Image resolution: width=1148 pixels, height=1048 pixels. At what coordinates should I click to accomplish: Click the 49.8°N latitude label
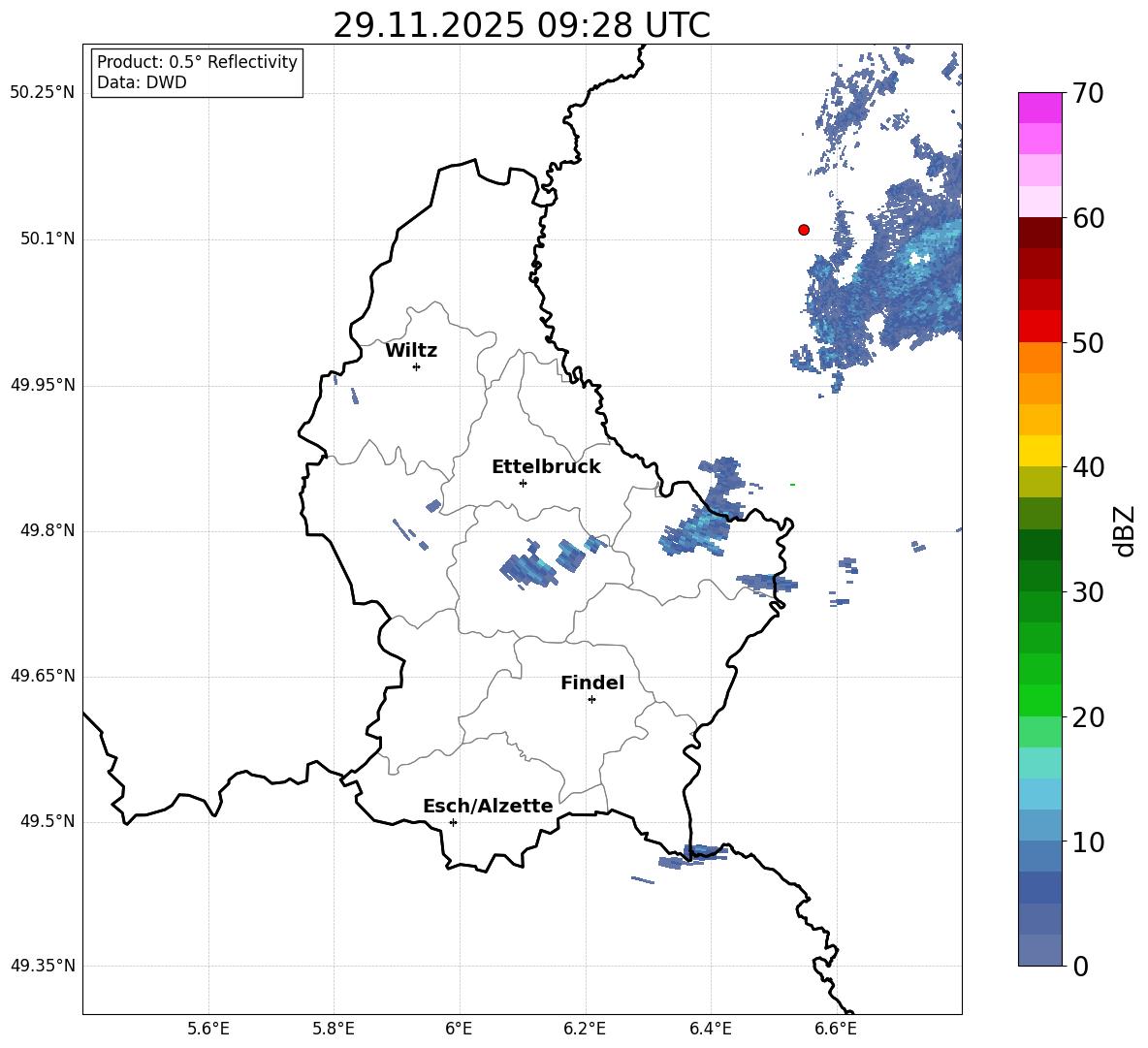click(47, 530)
